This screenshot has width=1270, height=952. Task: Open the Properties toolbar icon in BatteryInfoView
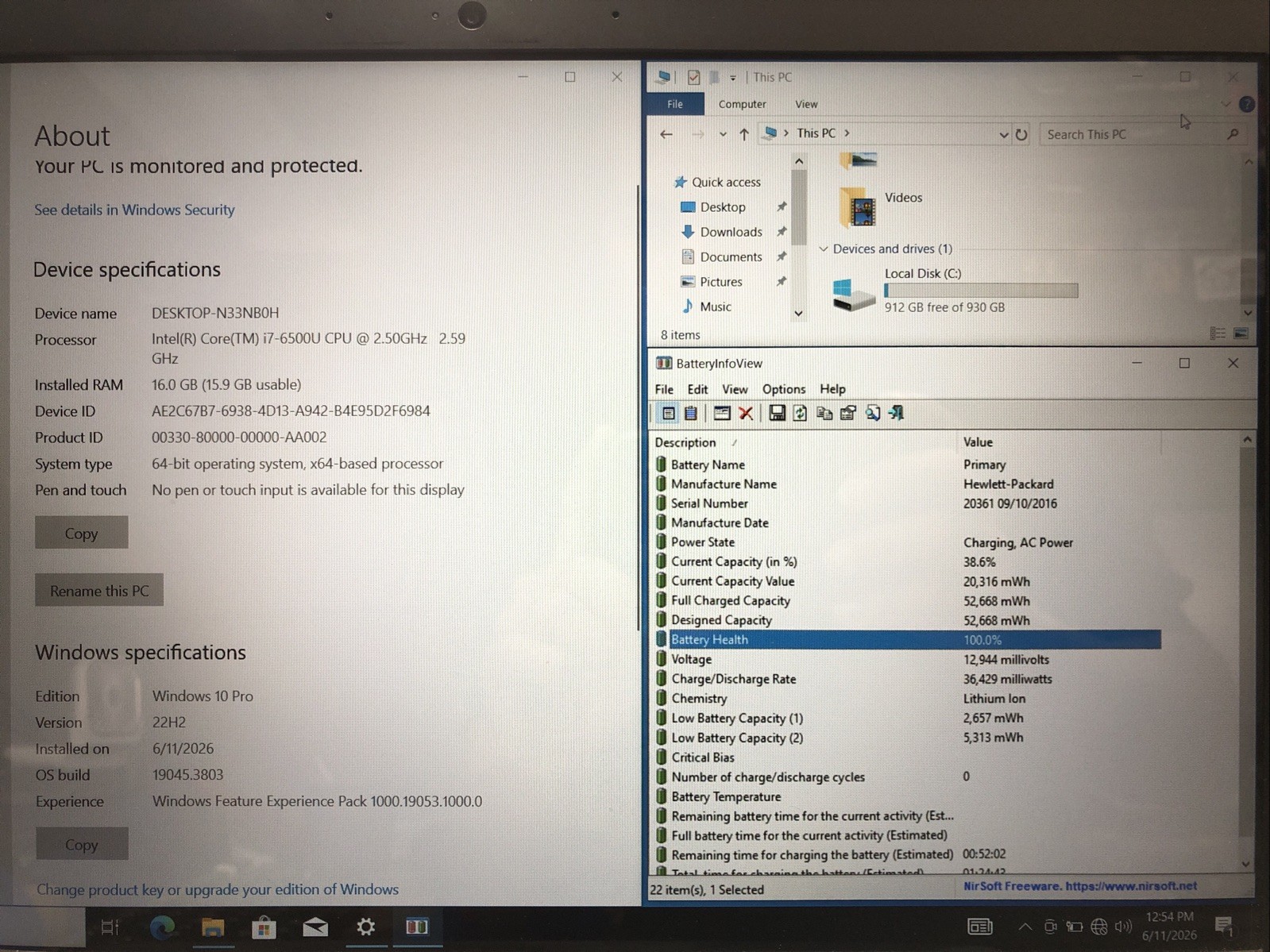coord(848,413)
